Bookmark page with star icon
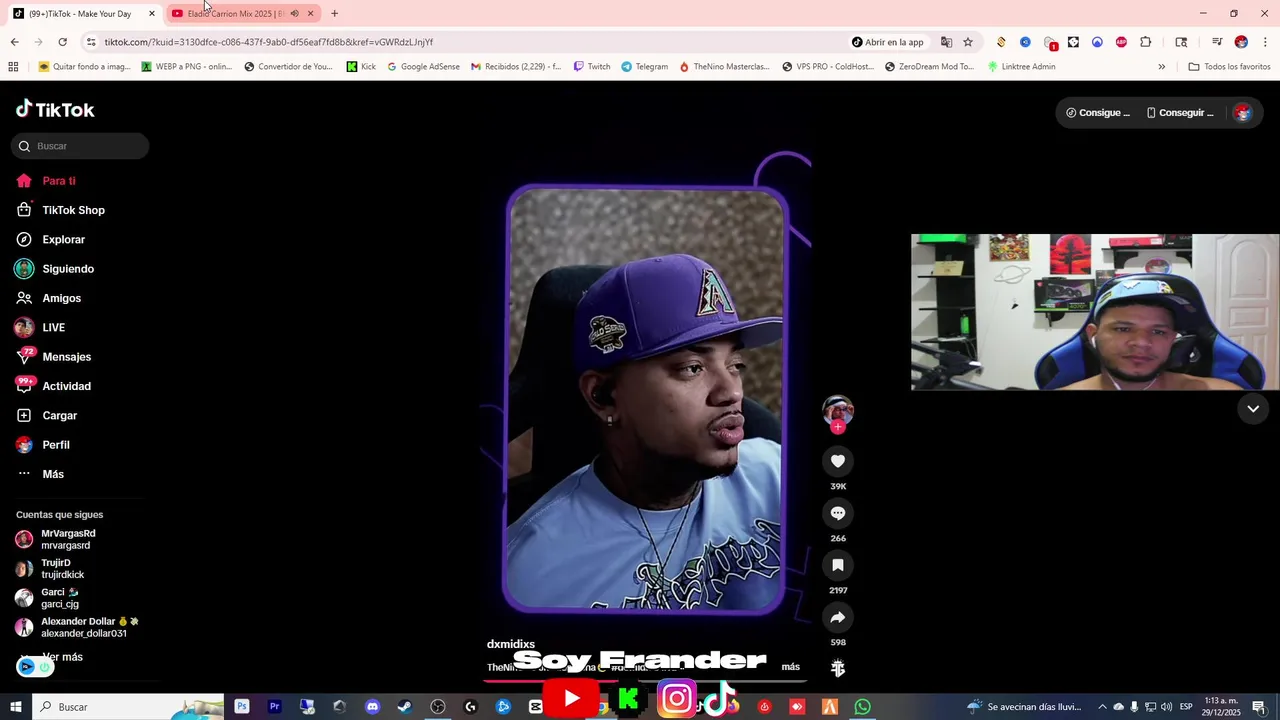1280x720 pixels. click(x=968, y=42)
